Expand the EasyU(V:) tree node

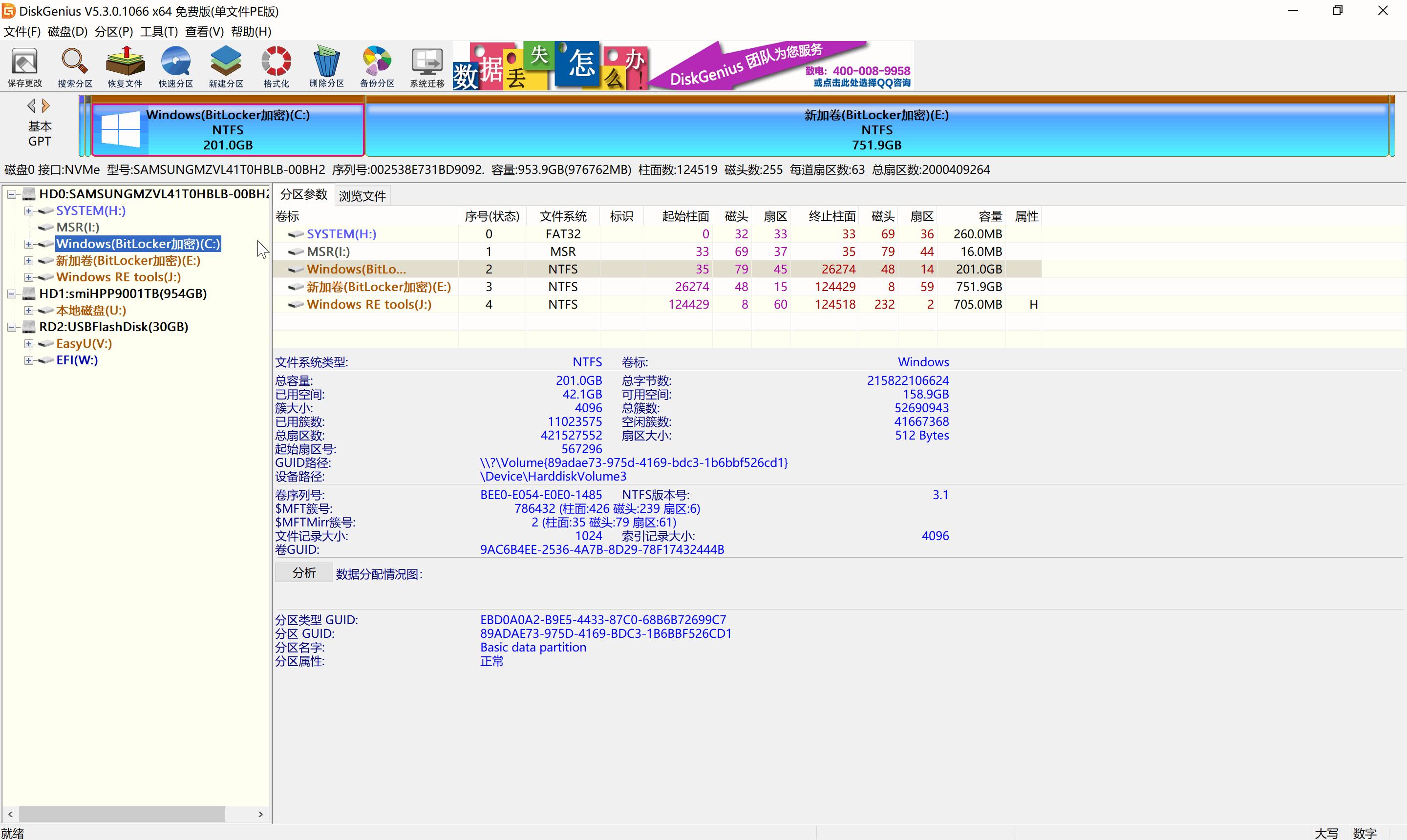pos(29,344)
